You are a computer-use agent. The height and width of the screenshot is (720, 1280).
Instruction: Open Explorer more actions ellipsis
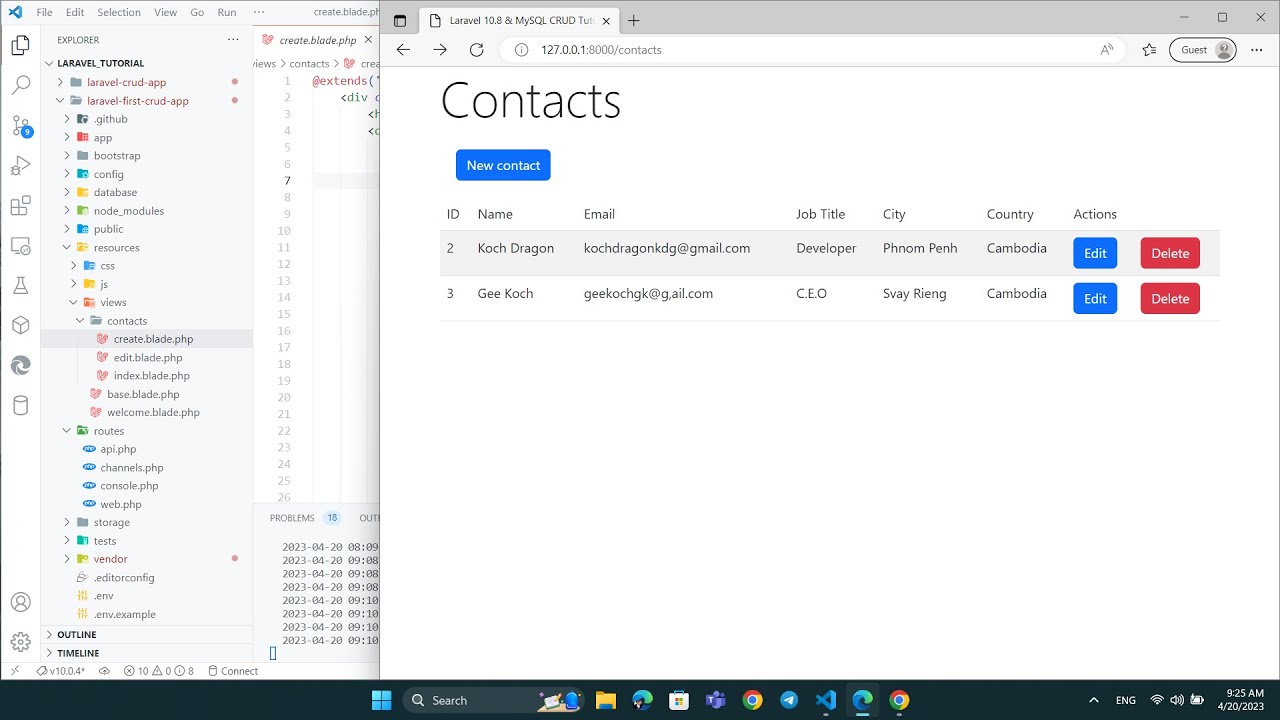[x=233, y=40]
